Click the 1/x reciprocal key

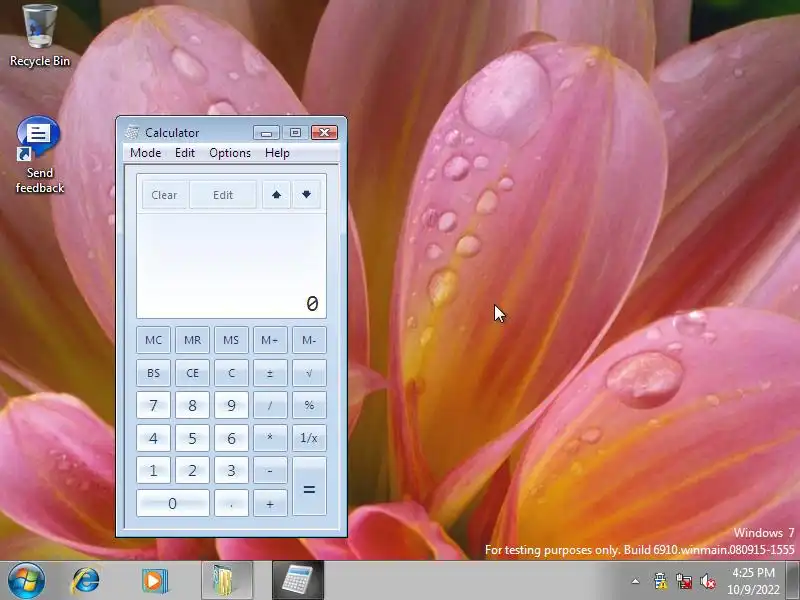309,438
